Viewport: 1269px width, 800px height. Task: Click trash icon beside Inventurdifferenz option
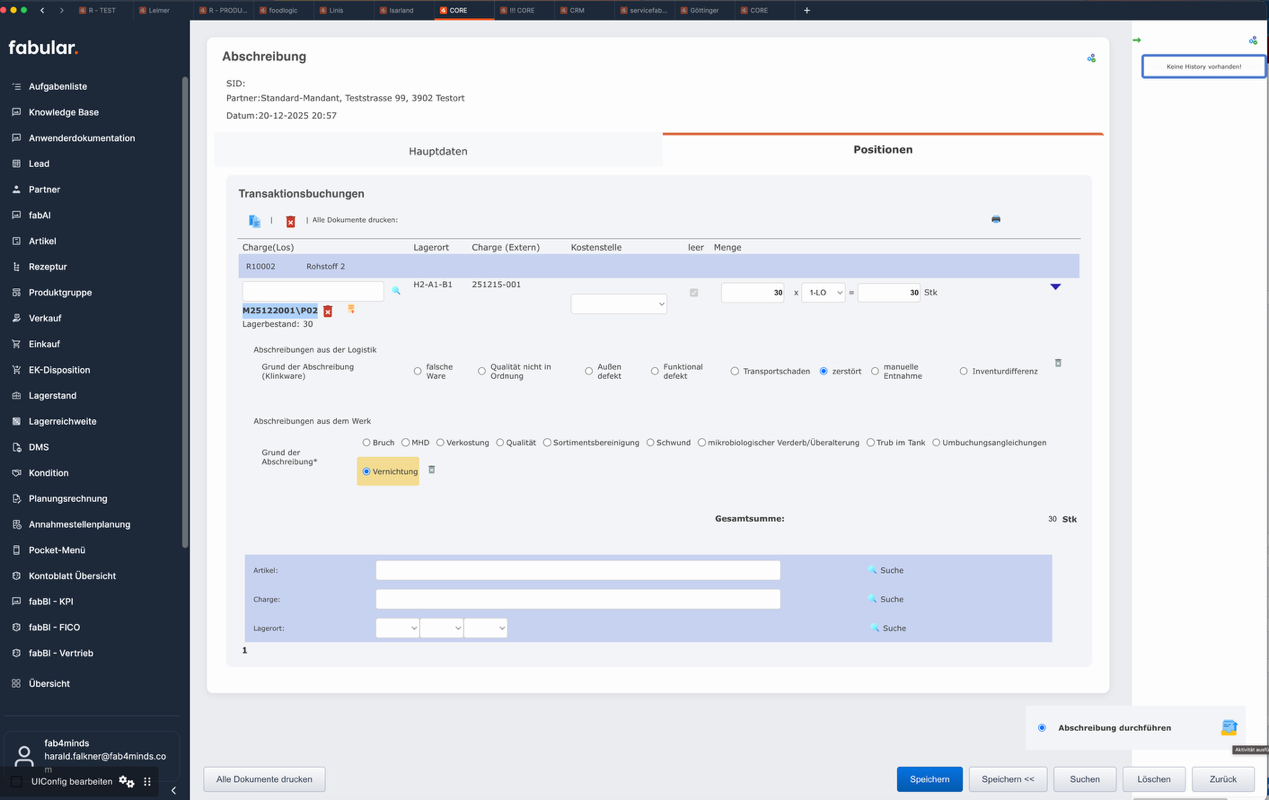coord(1058,363)
